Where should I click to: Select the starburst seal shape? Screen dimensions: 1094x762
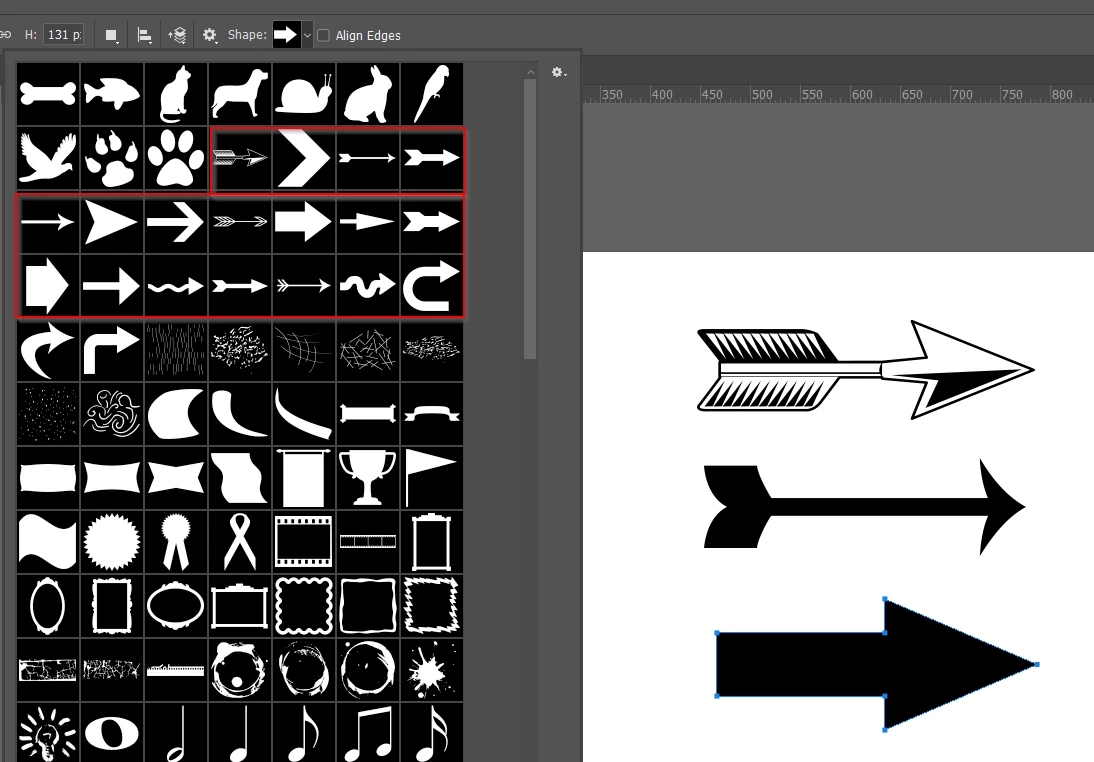point(112,541)
